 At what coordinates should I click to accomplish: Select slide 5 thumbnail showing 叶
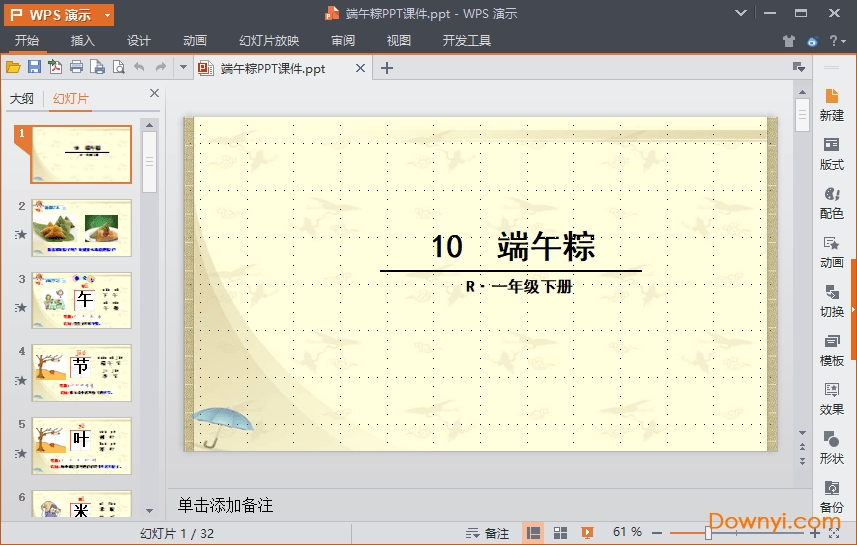point(81,446)
